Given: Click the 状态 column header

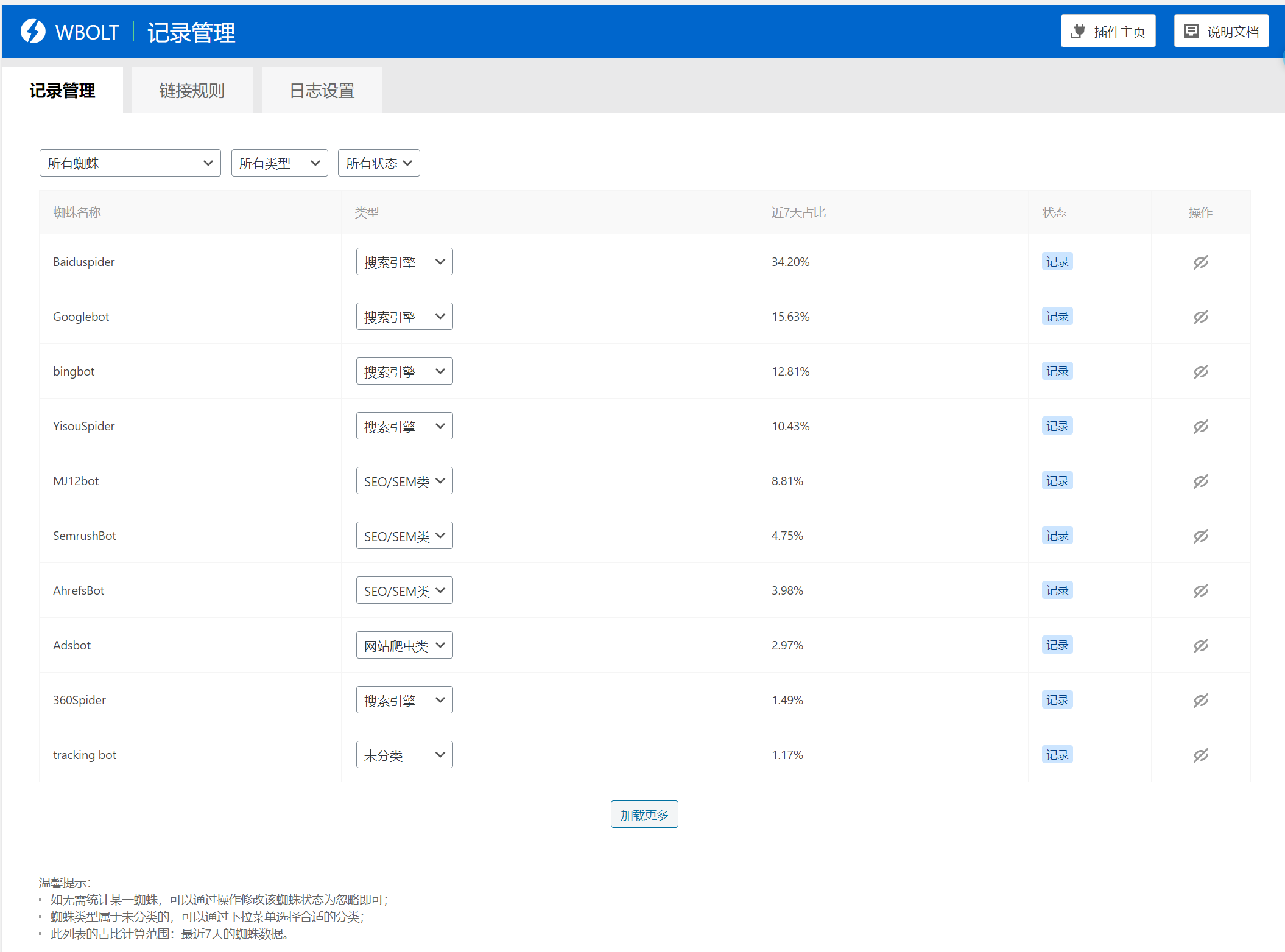Looking at the screenshot, I should (x=1054, y=212).
